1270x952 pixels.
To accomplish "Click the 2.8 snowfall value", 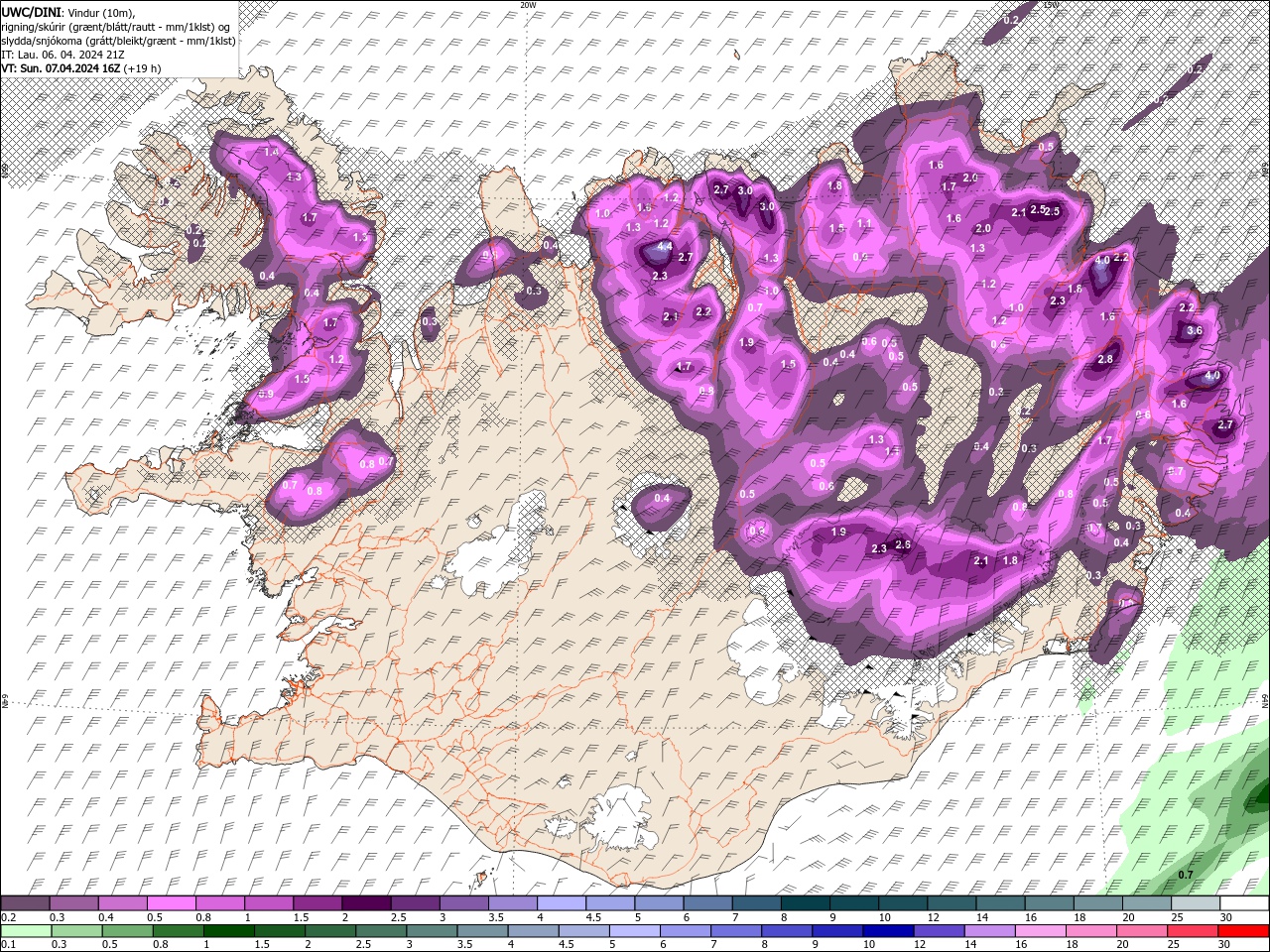I will pos(1105,359).
